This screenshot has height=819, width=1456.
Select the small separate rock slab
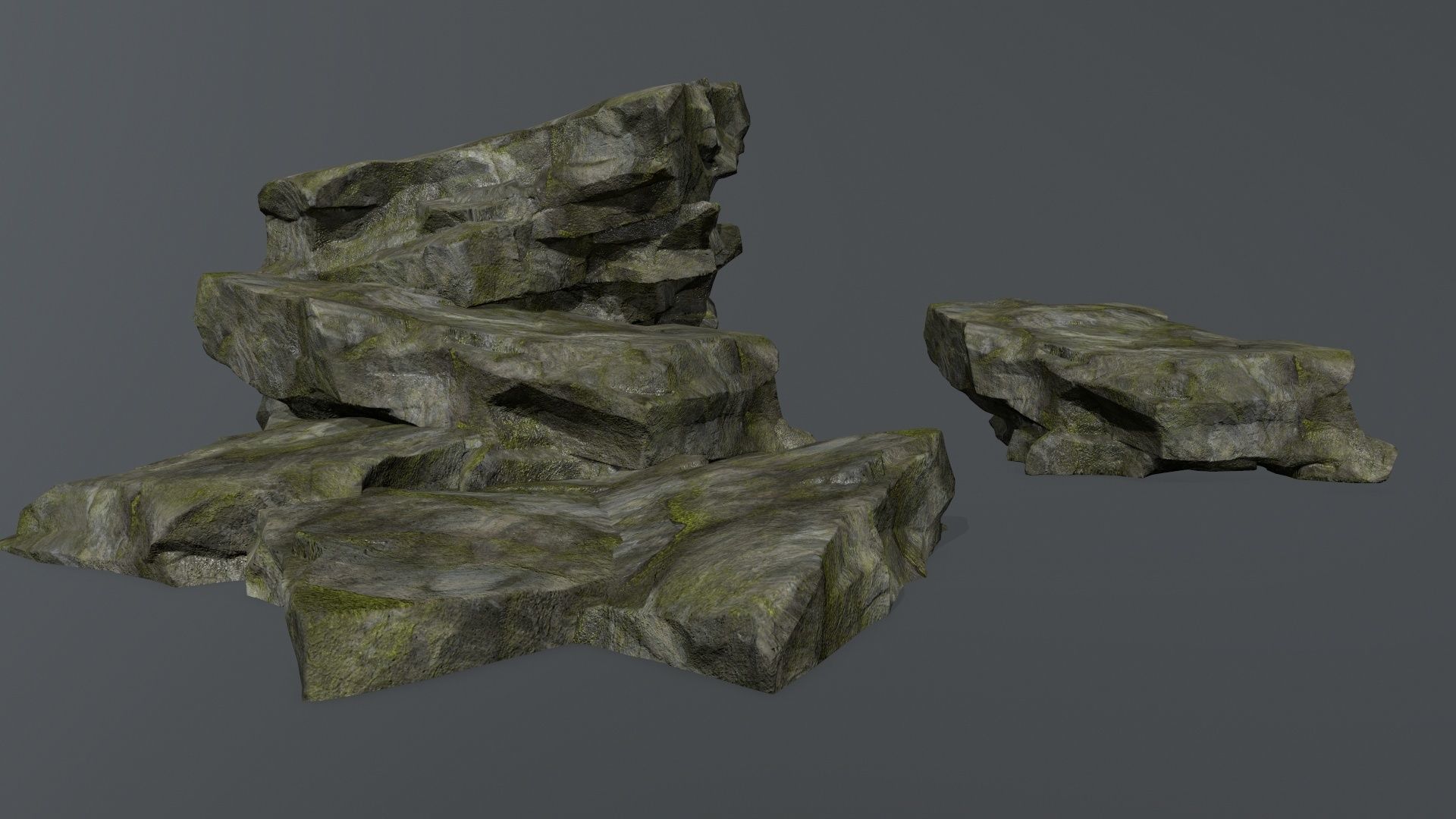coord(1160,390)
